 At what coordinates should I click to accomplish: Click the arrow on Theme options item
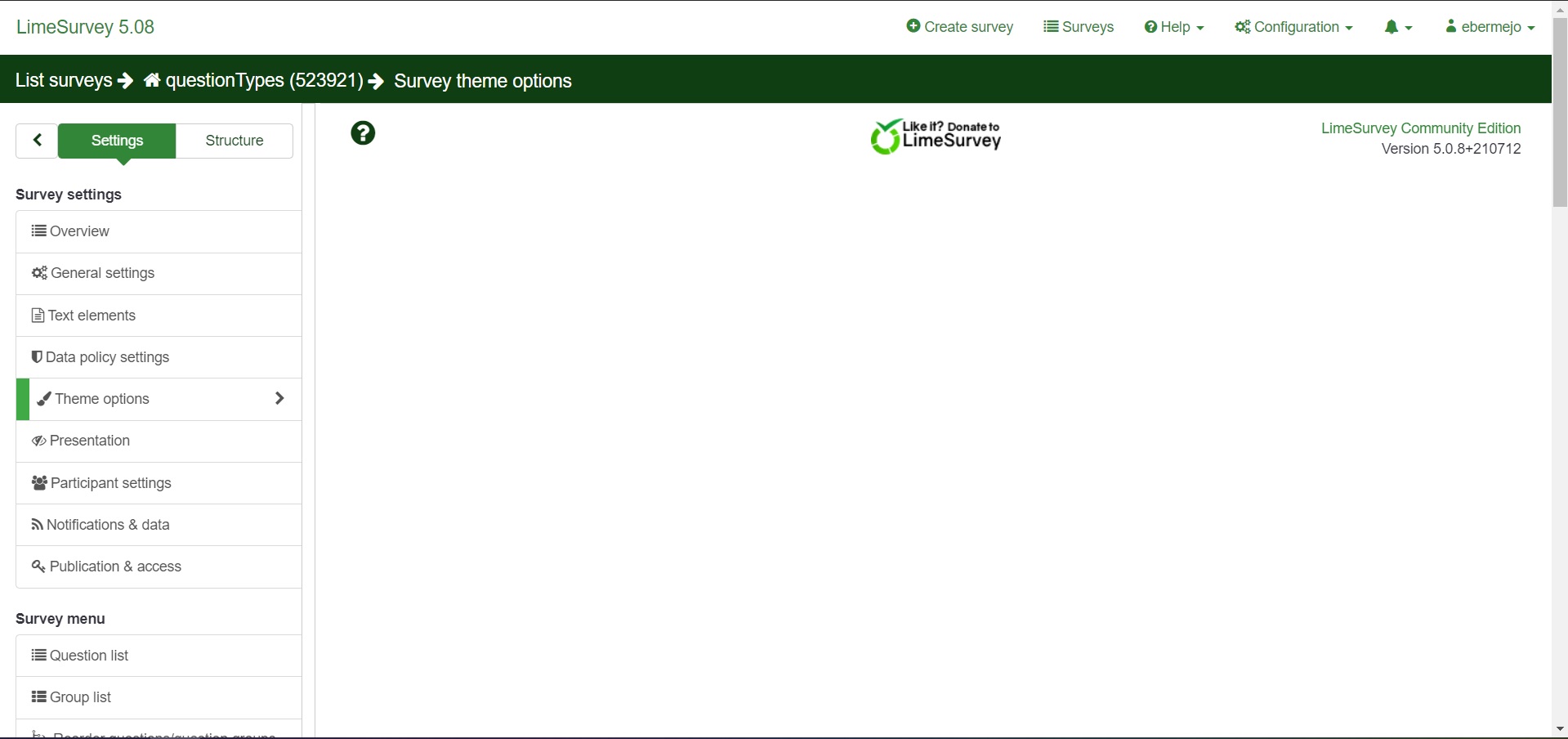[279, 399]
